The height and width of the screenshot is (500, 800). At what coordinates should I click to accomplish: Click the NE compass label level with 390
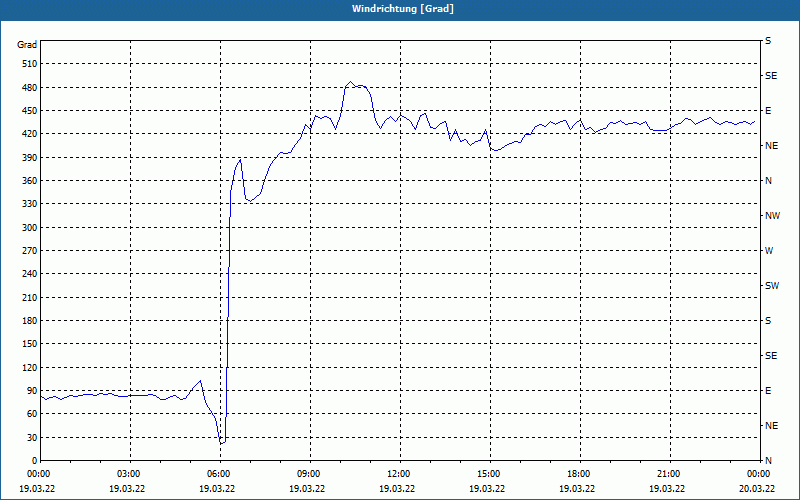[x=772, y=146]
